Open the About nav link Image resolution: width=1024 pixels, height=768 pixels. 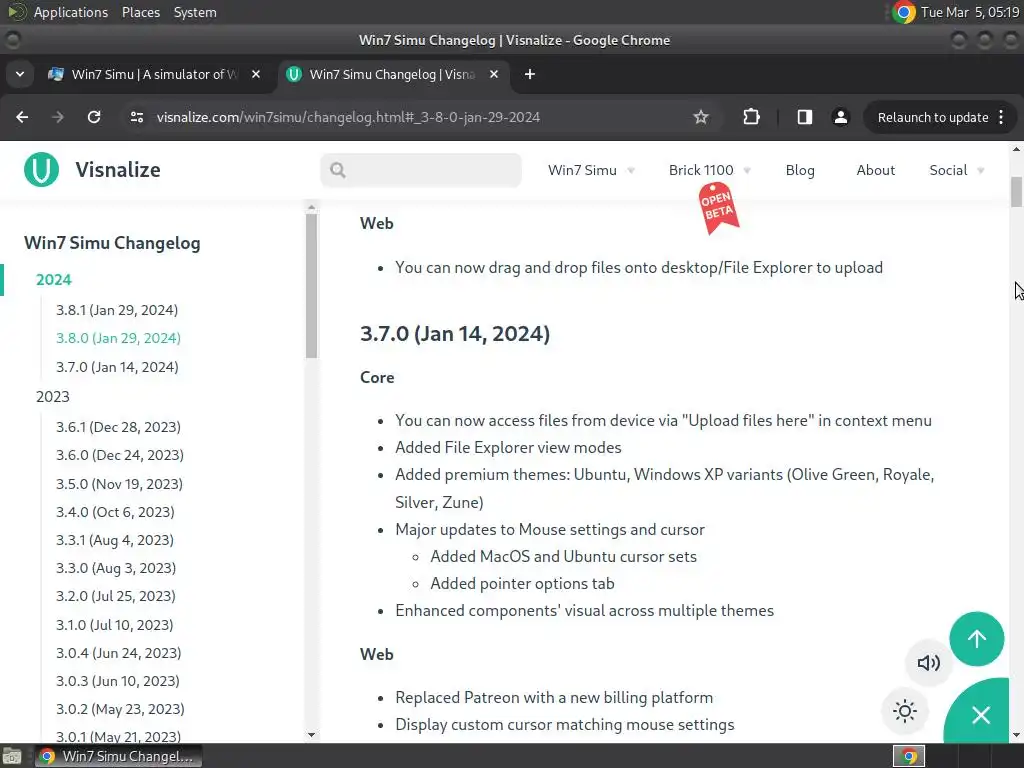click(875, 170)
